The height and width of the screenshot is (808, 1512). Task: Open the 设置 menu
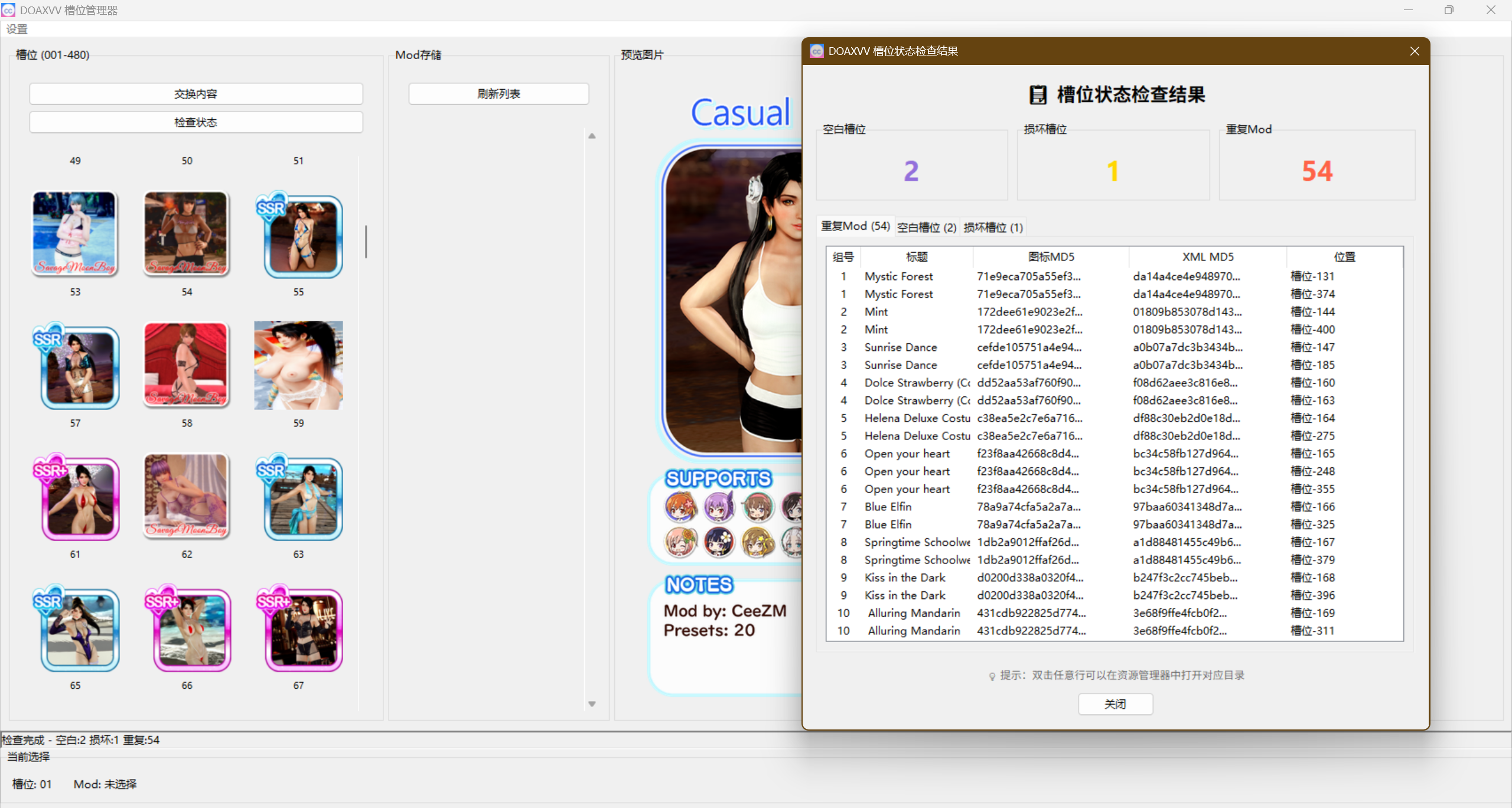17,29
